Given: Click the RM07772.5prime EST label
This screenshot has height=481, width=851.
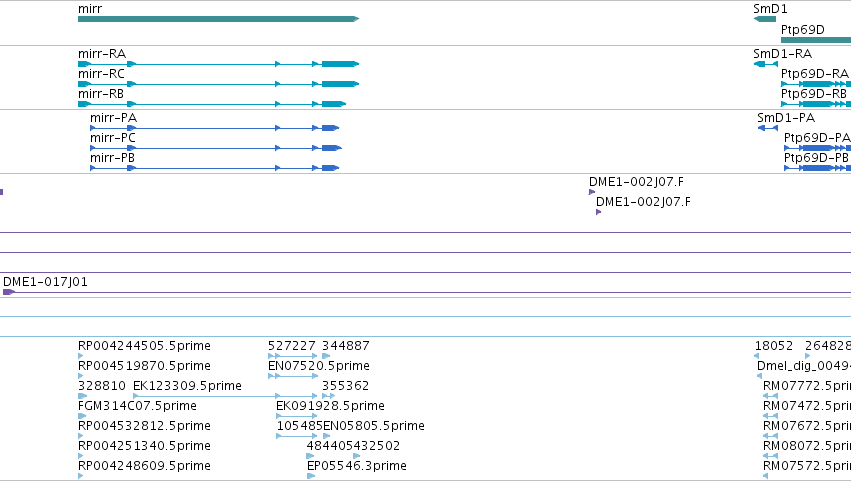Looking at the screenshot, I should [x=807, y=386].
